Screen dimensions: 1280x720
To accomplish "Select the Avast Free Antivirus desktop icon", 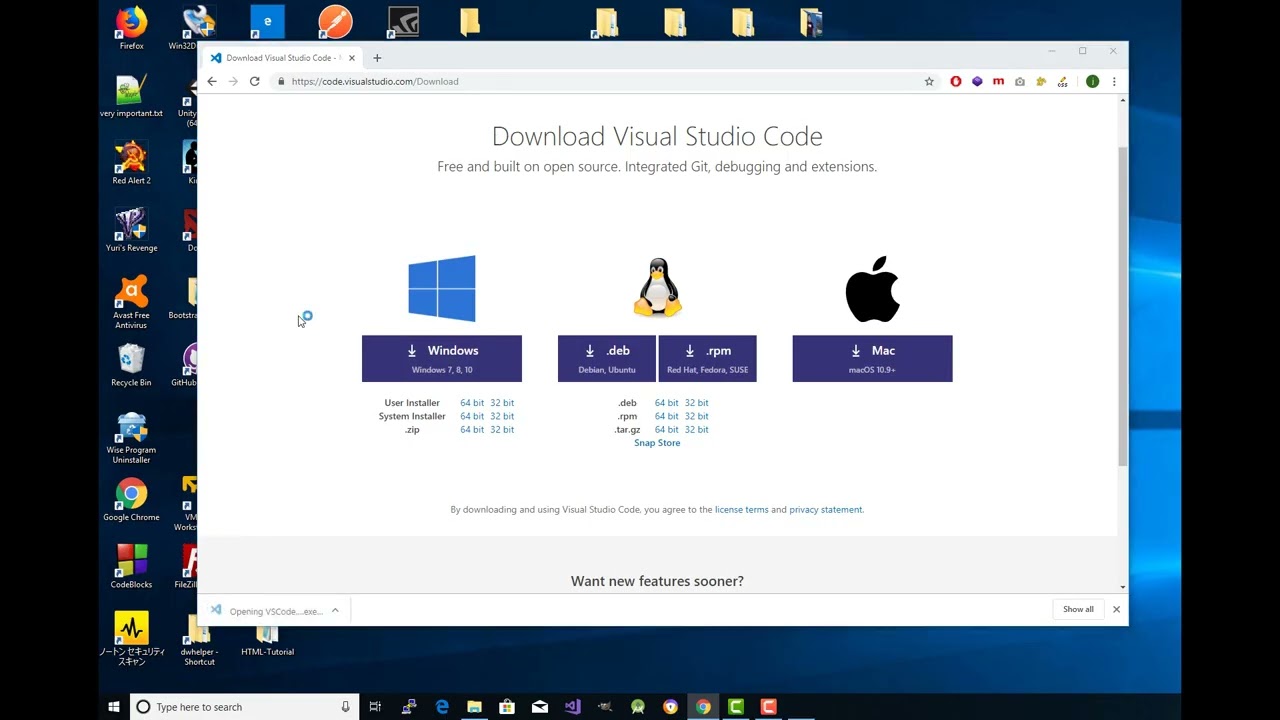I will coord(131,302).
